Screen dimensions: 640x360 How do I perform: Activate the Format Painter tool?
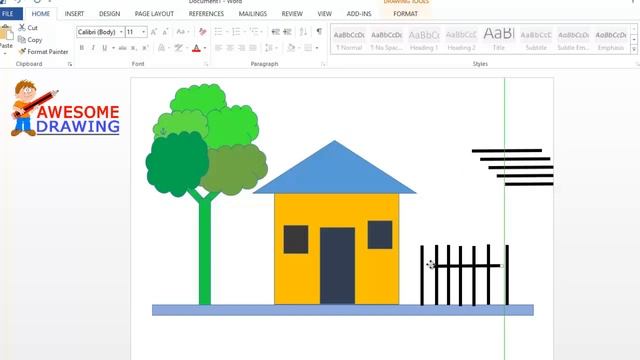coord(43,51)
